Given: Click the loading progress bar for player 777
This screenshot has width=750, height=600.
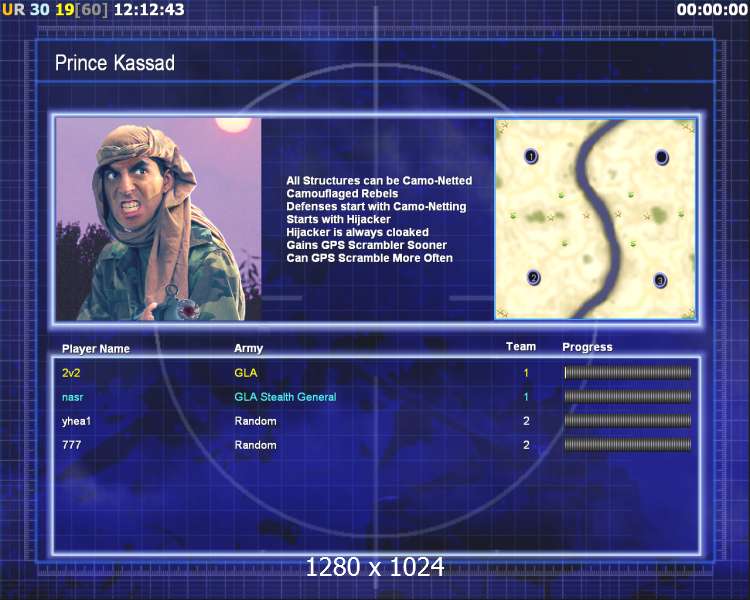Looking at the screenshot, I should click(x=628, y=445).
